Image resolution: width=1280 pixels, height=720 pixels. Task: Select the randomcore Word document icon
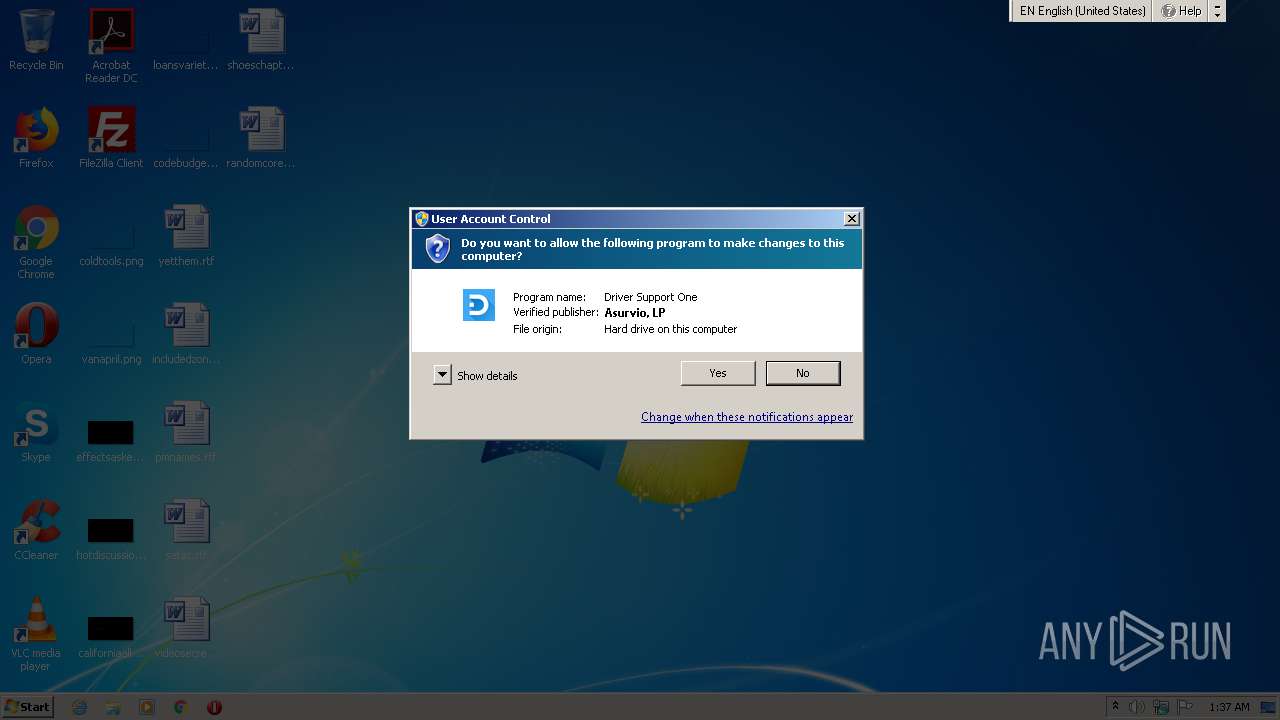coord(261,138)
